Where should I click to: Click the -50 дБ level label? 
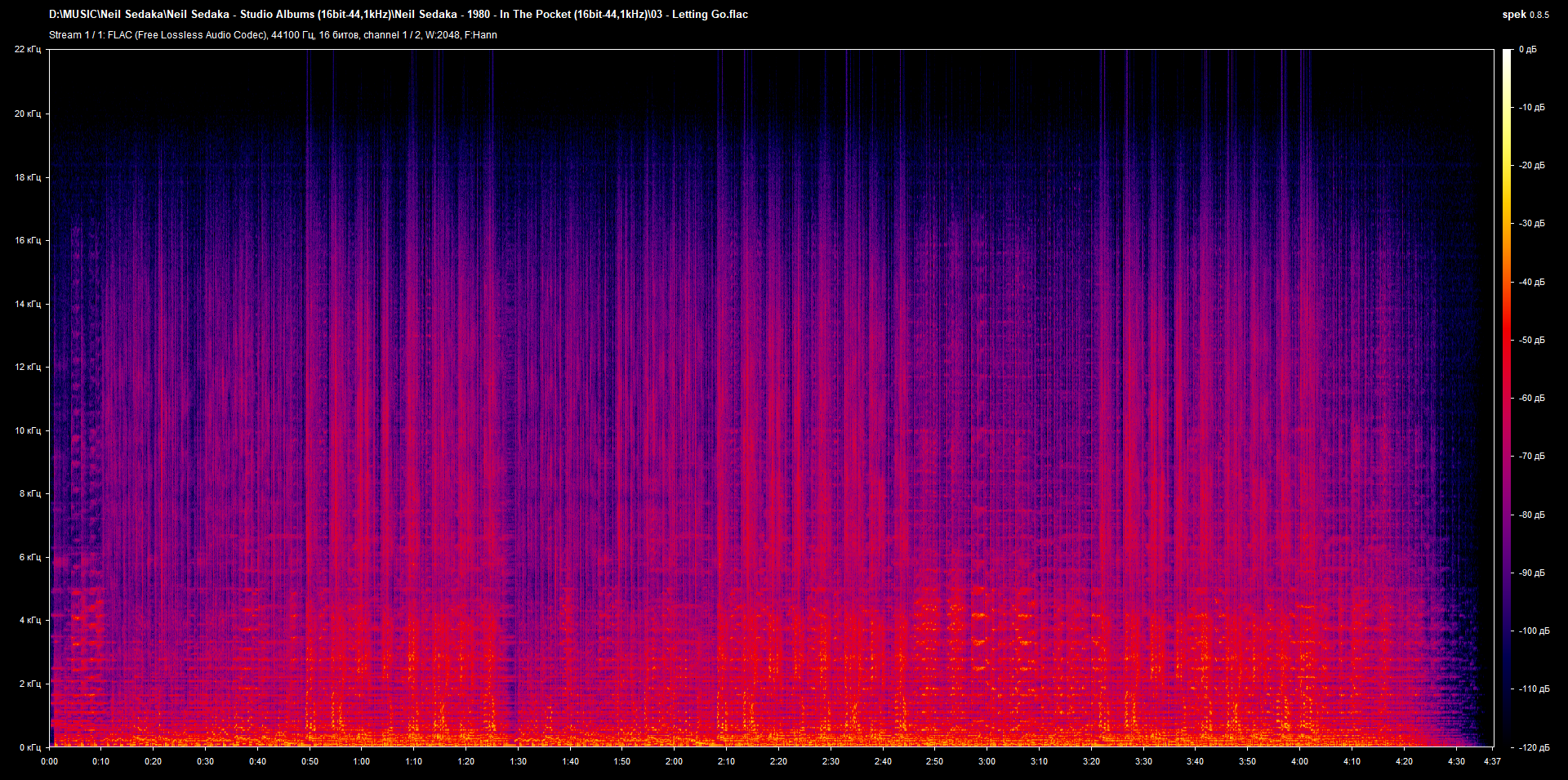[x=1530, y=341]
